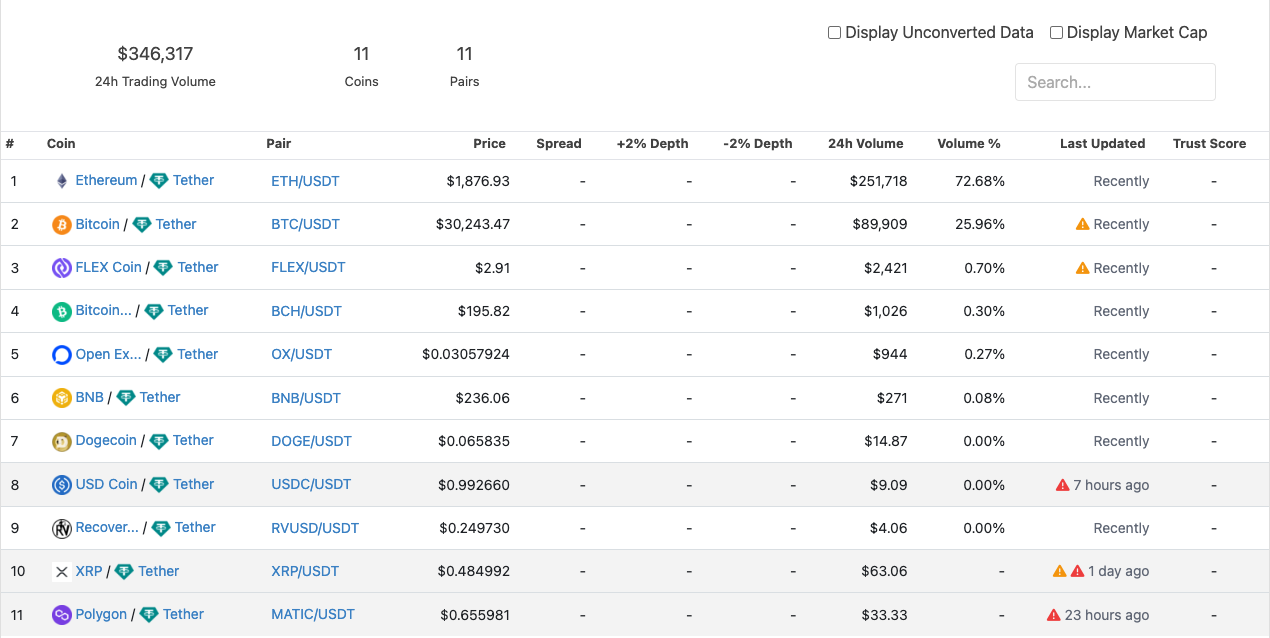Viewport: 1270px width, 638px height.
Task: Click the red warning icon in XRP/USDT row
Action: 1077,571
